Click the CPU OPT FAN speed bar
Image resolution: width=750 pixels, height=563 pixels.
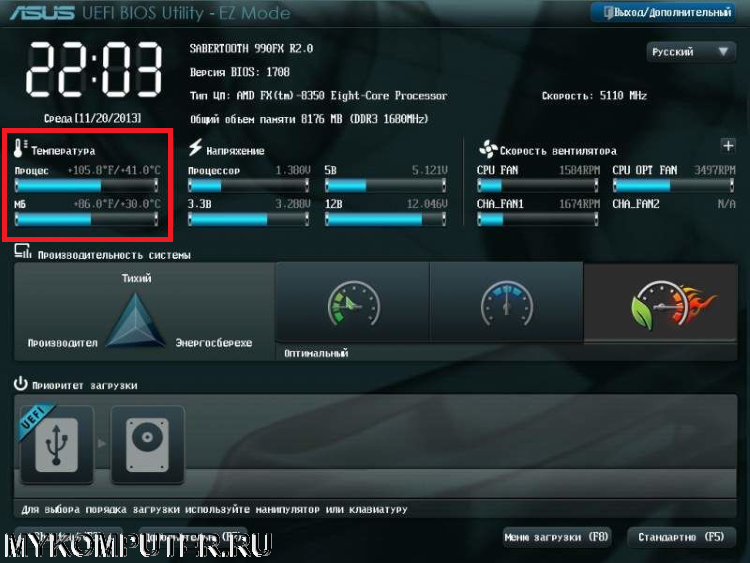[673, 185]
